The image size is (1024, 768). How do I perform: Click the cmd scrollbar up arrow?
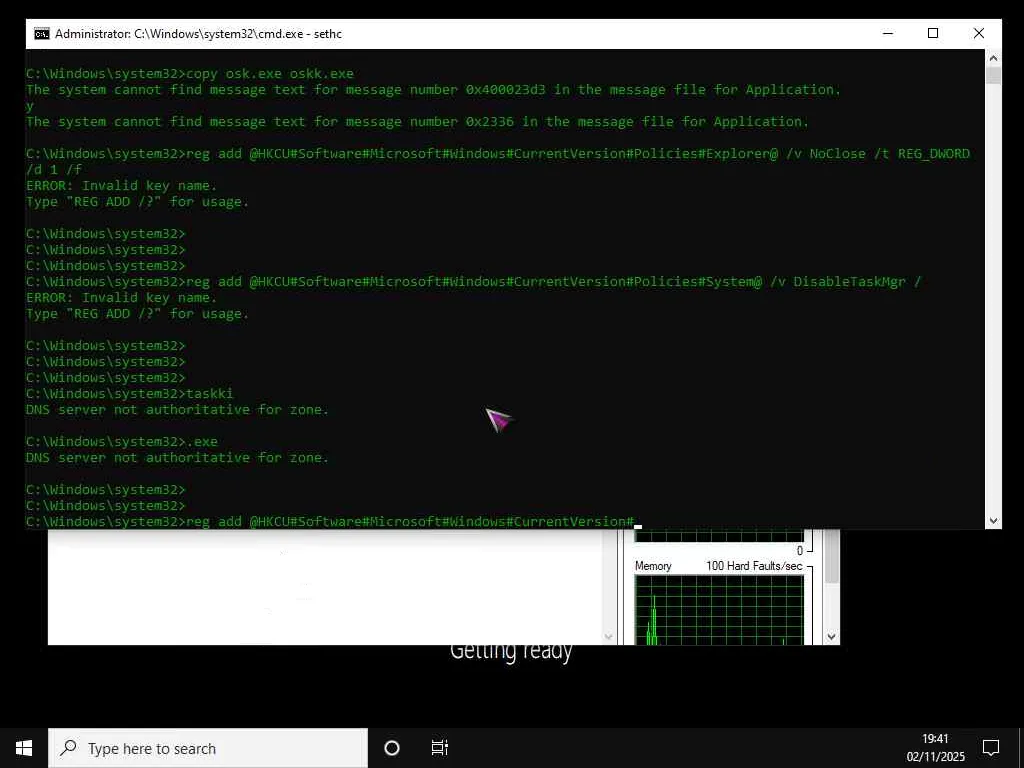point(993,57)
